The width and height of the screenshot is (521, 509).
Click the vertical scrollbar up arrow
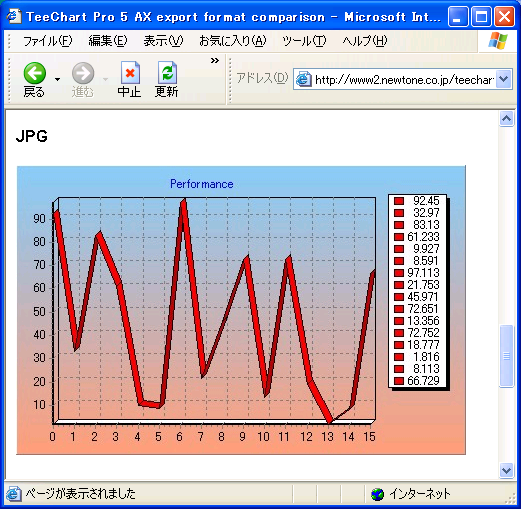click(x=506, y=119)
